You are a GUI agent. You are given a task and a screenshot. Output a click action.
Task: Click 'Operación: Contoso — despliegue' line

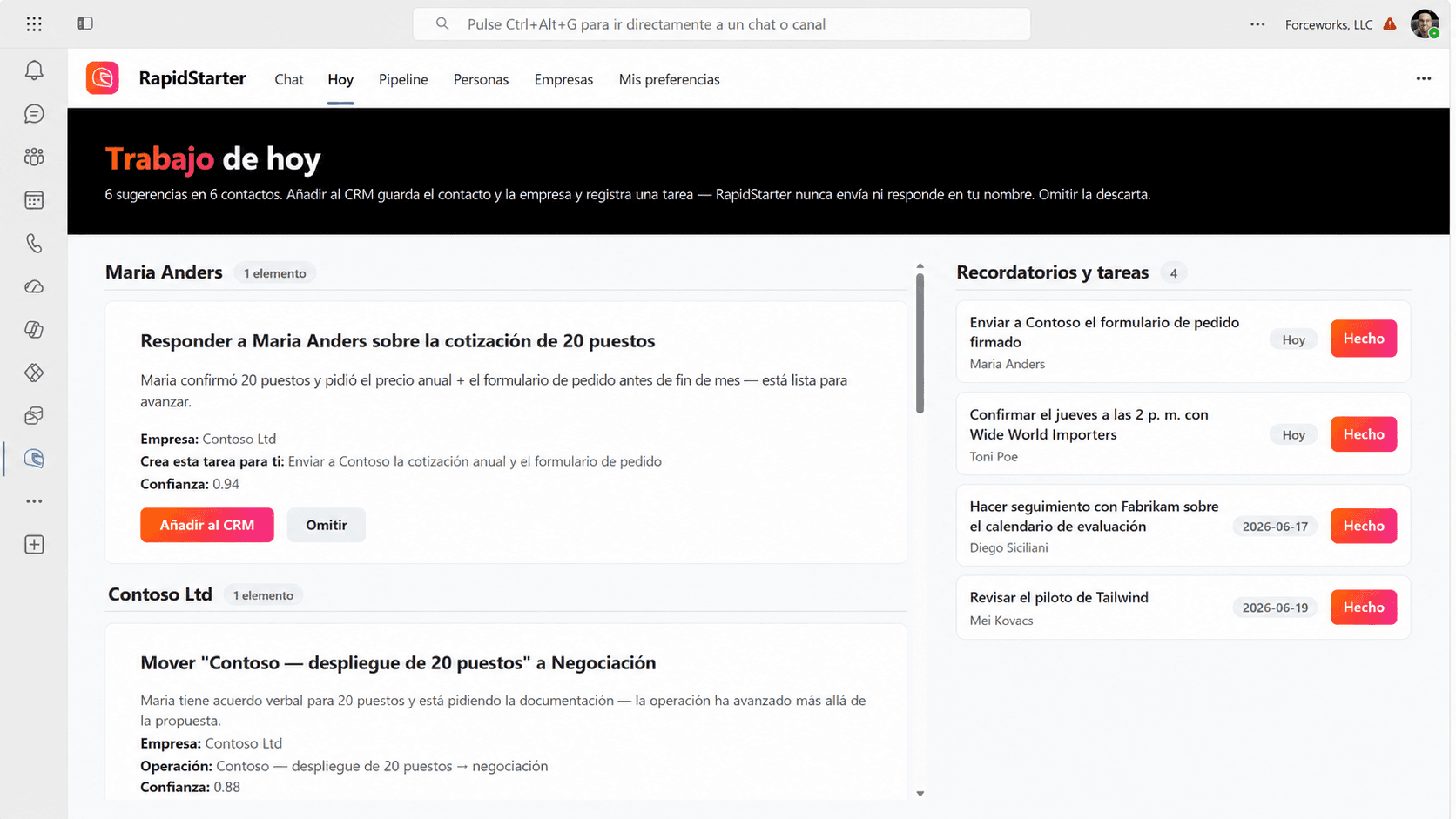click(x=344, y=766)
